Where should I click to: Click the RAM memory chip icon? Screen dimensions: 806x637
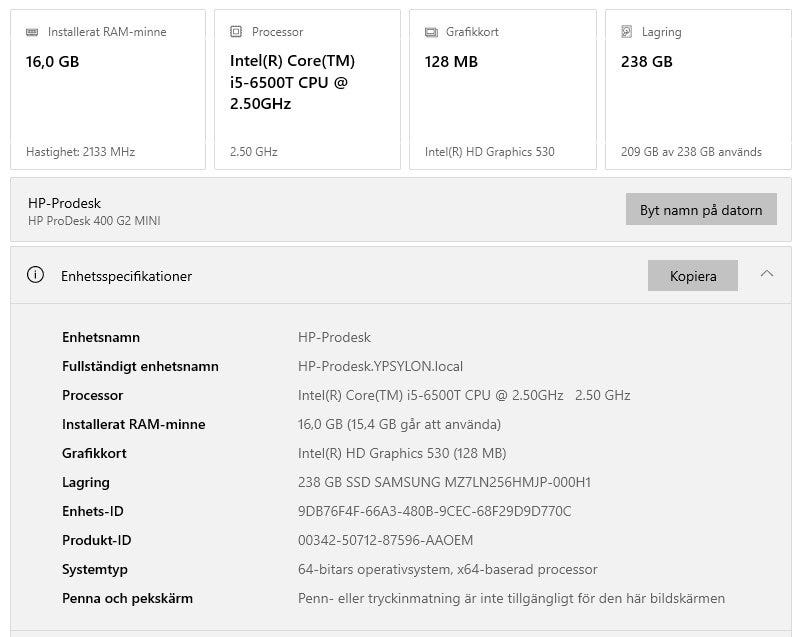pos(32,32)
